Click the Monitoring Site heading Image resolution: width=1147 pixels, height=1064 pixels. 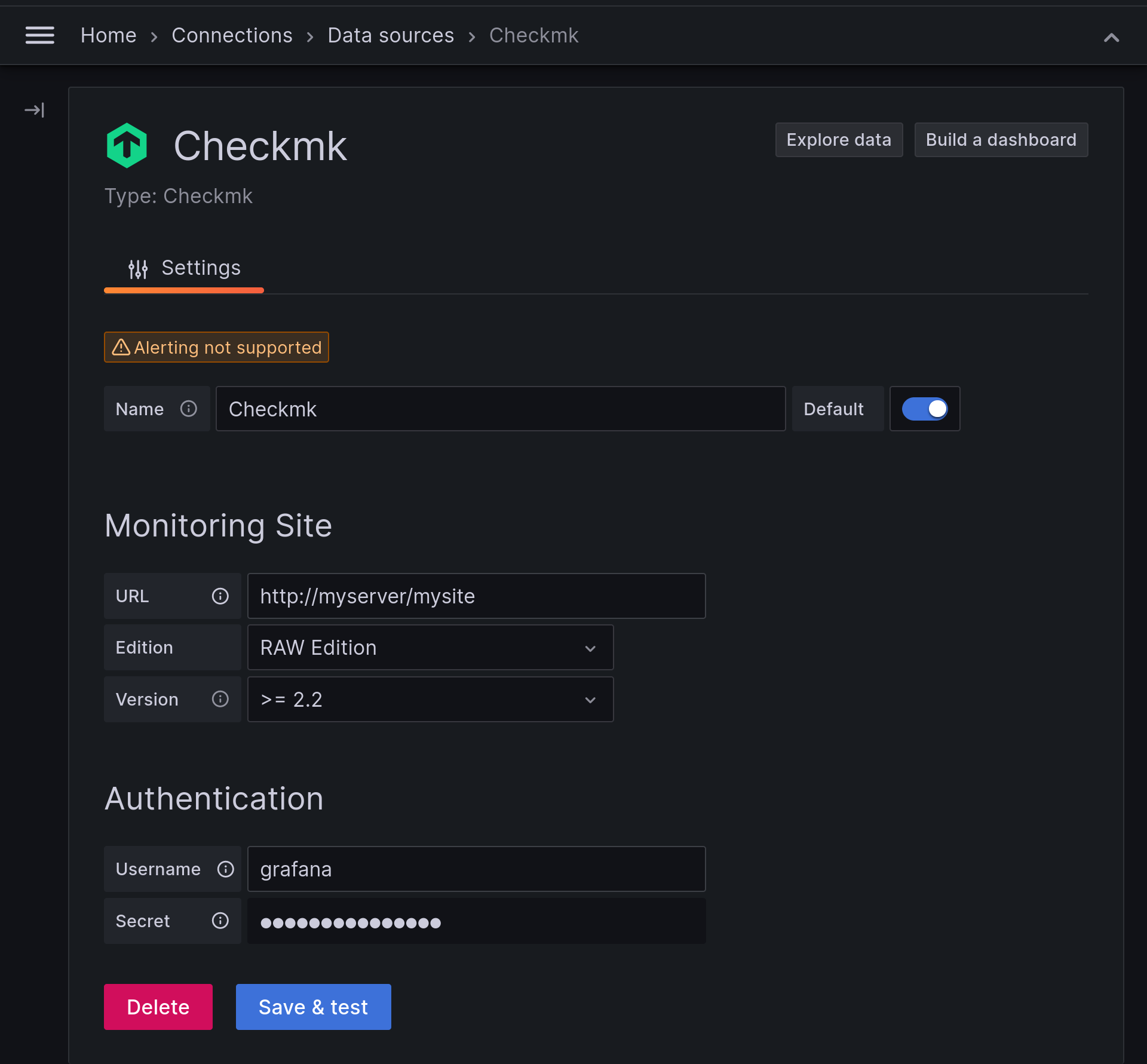click(x=218, y=526)
